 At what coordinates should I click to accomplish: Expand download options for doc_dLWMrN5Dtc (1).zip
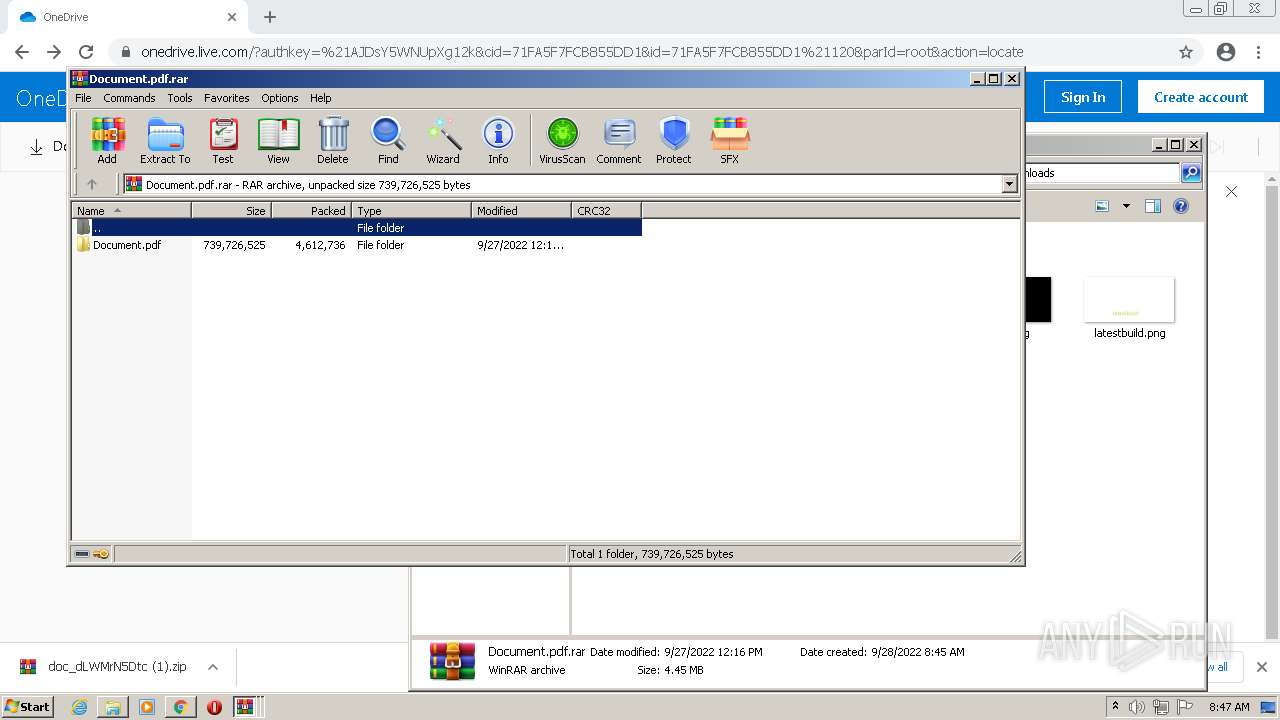click(212, 667)
